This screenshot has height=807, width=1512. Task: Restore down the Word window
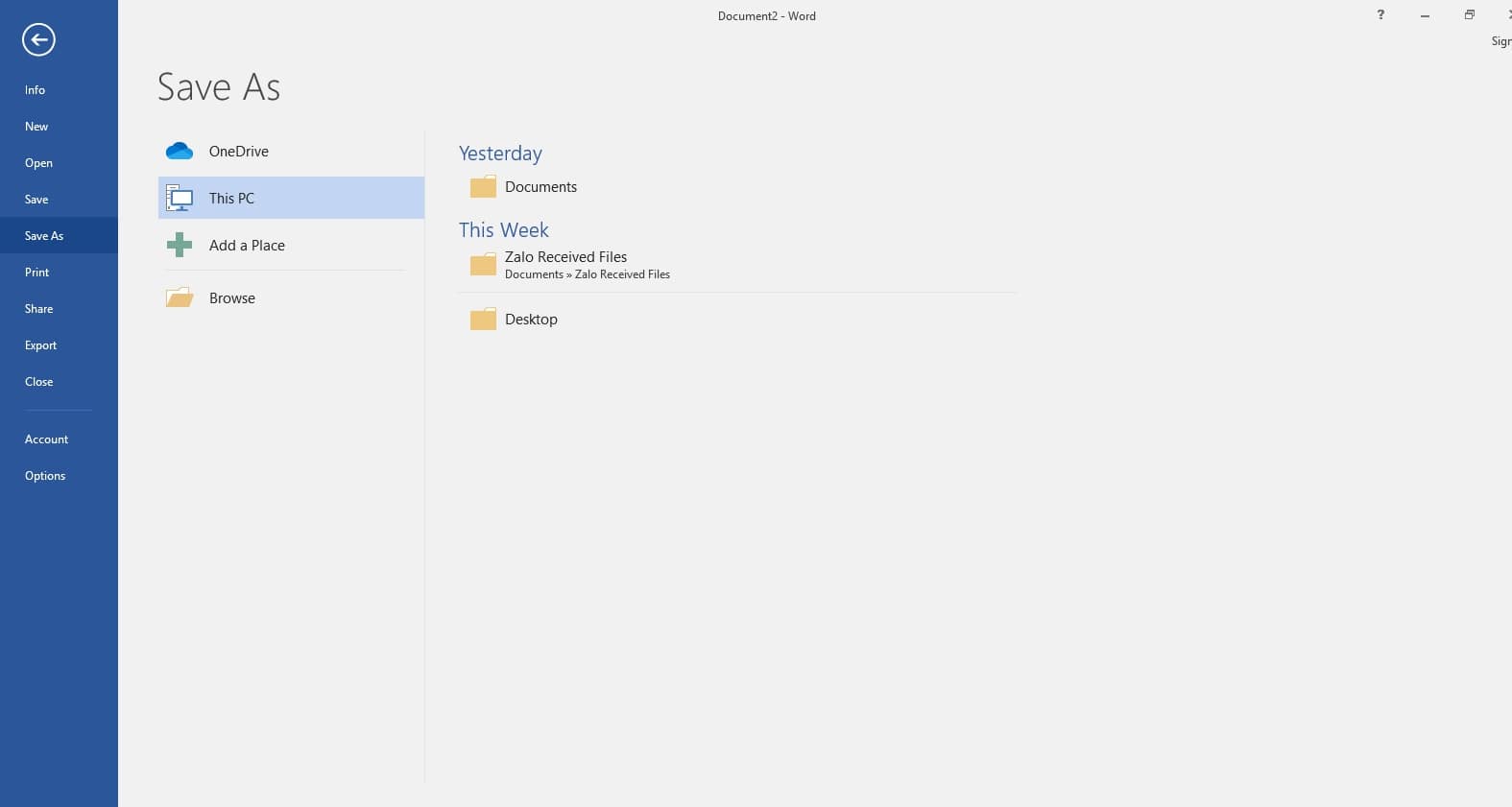click(x=1469, y=15)
